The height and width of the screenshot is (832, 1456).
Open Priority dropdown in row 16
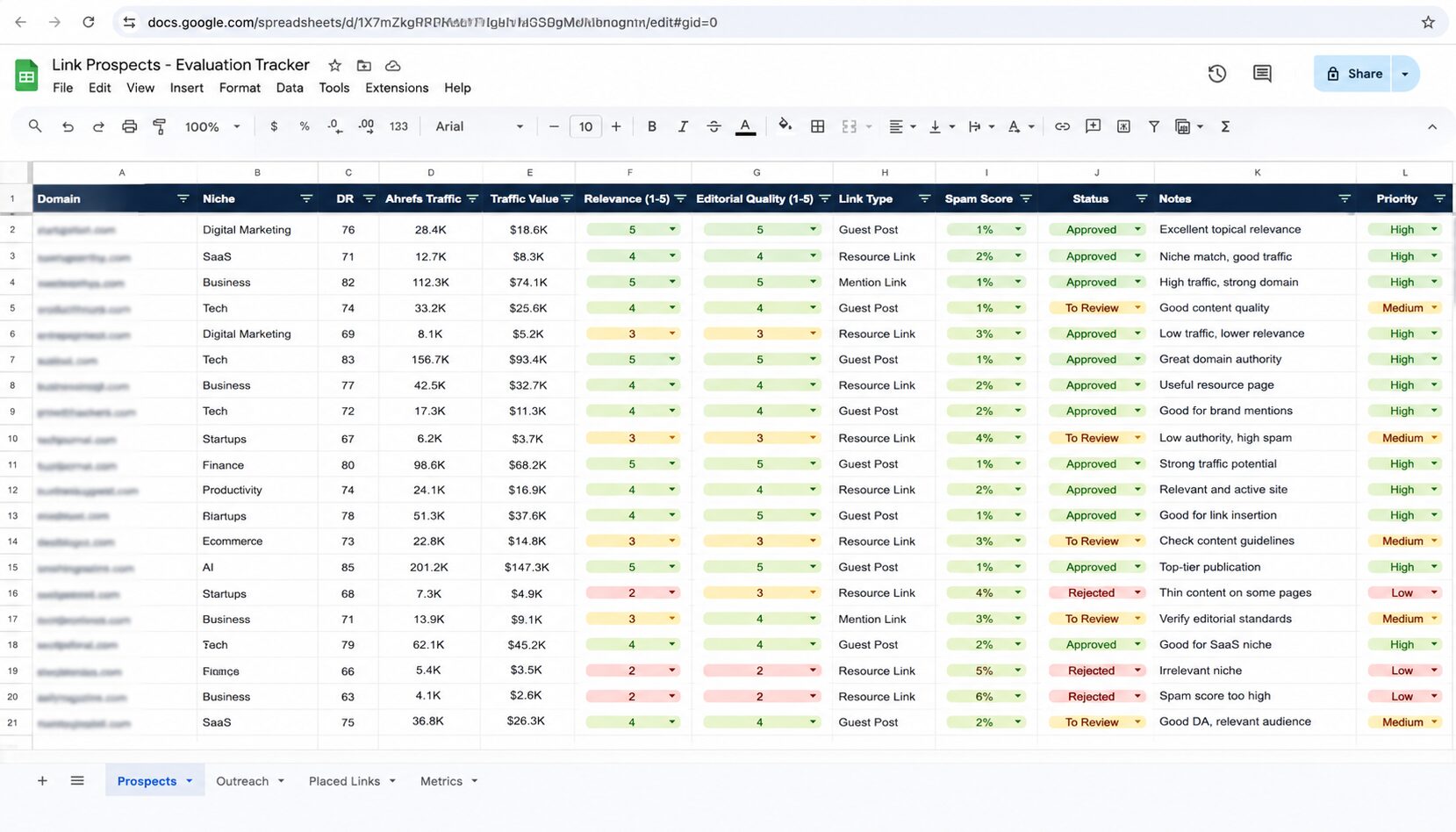coord(1434,592)
